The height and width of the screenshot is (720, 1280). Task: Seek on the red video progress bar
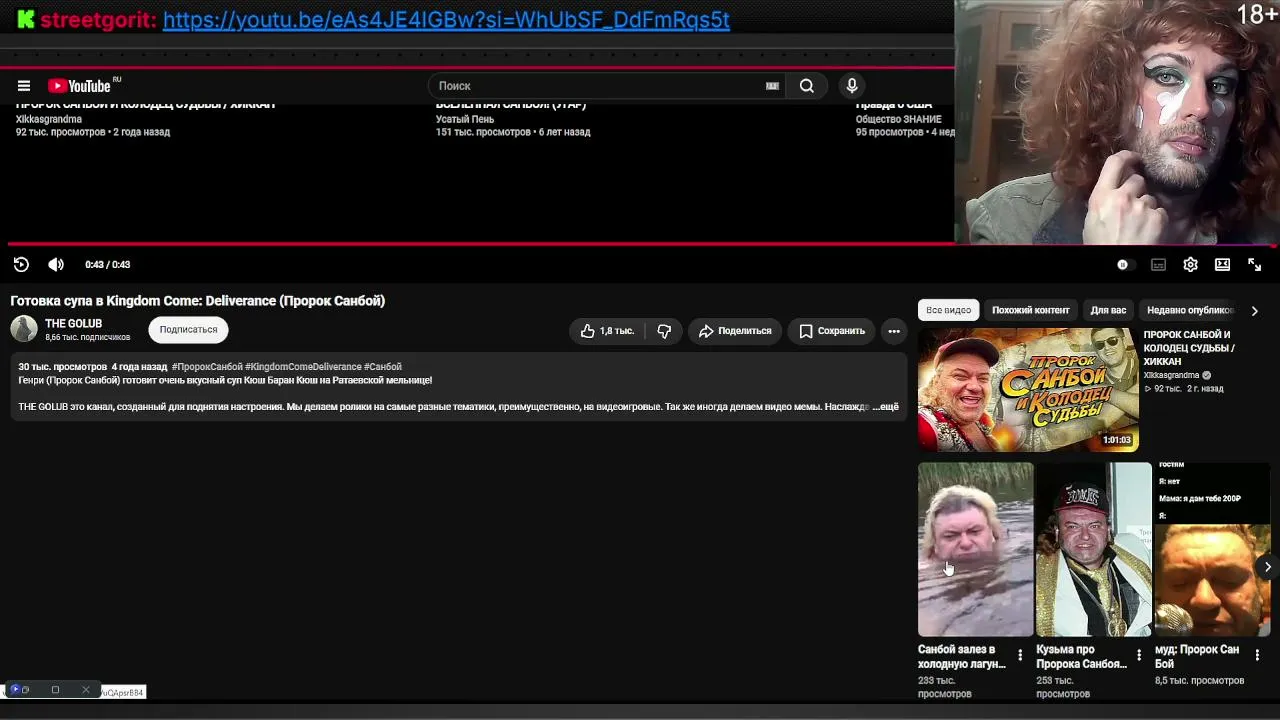[480, 243]
